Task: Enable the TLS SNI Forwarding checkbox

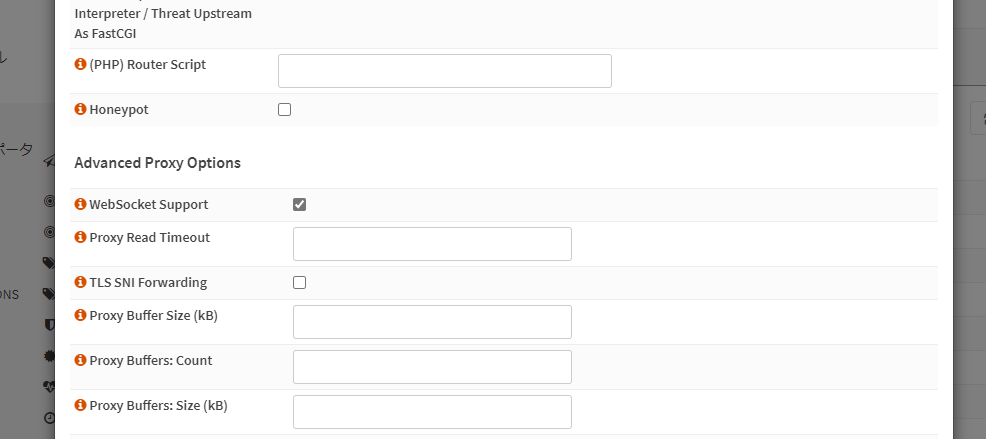Action: pos(299,282)
